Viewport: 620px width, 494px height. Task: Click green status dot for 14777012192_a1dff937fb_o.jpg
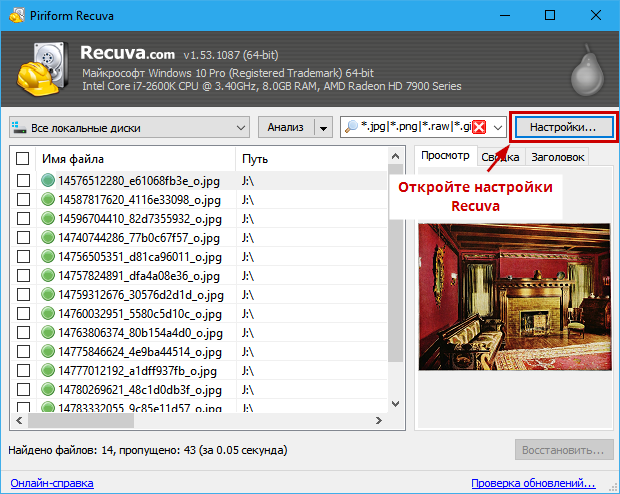[x=48, y=370]
